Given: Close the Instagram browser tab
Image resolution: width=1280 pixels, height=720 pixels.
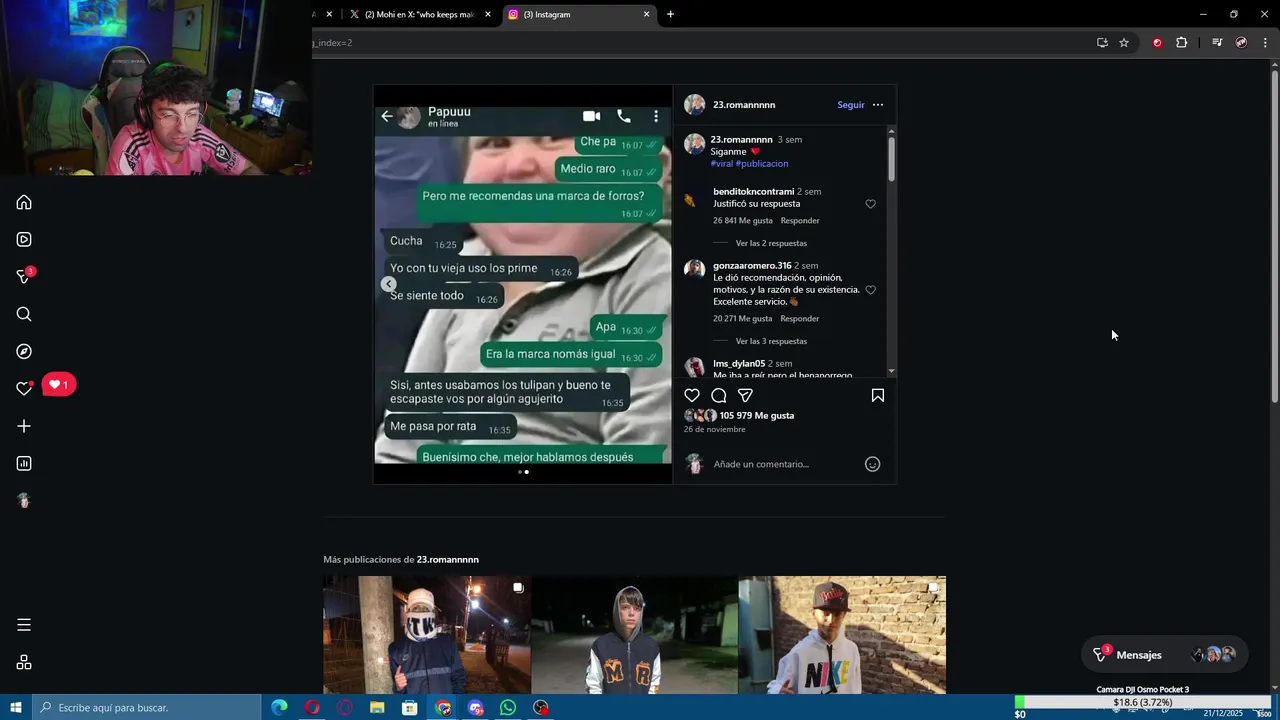Looking at the screenshot, I should 646,14.
